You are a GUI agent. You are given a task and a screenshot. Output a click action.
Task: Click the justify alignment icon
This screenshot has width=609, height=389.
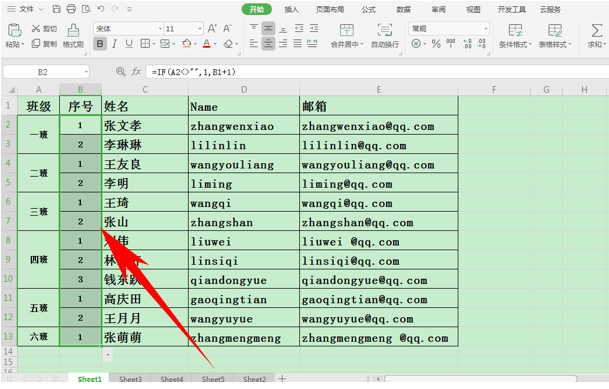point(298,43)
